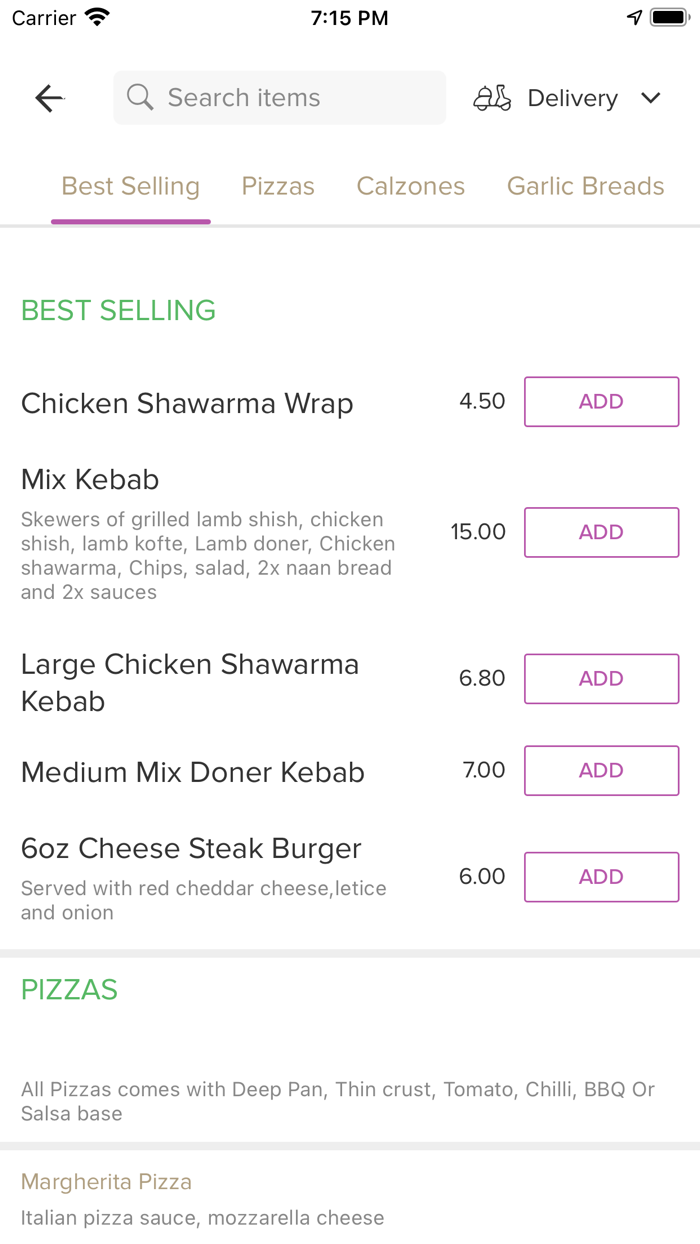This screenshot has width=700, height=1244.
Task: Switch to the Pizzas tab
Action: (278, 186)
